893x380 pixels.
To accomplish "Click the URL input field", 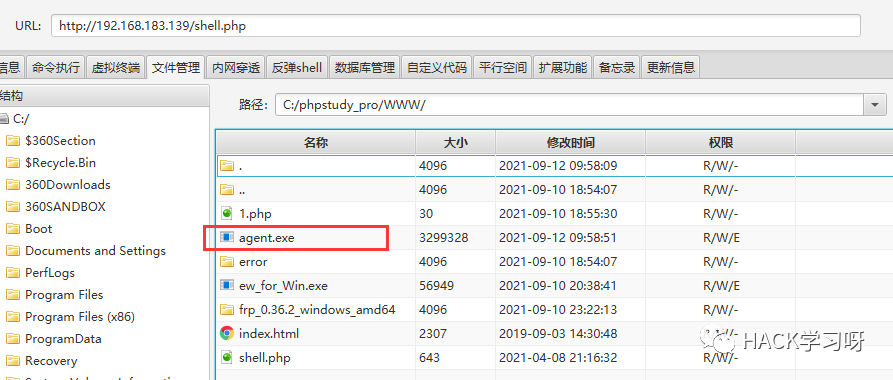I will coord(456,26).
